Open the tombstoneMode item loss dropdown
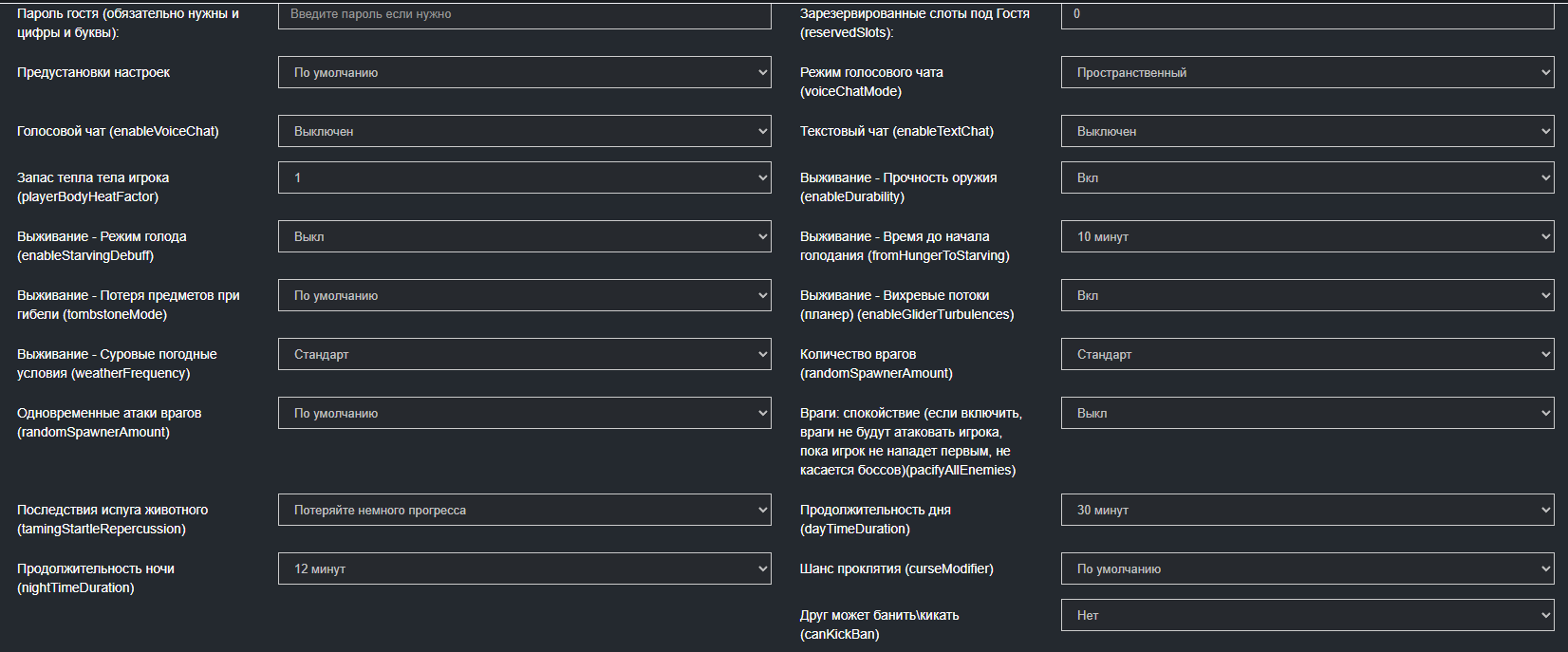This screenshot has width=1568, height=652. point(524,296)
